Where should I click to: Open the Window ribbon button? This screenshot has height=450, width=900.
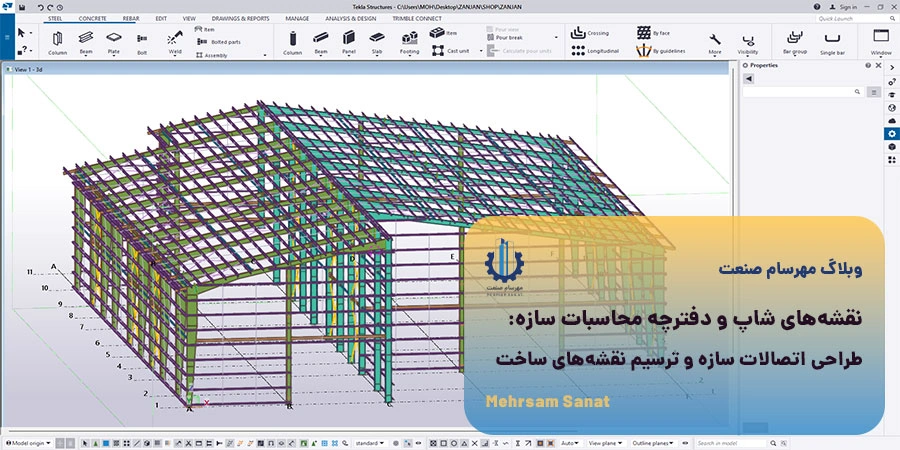click(x=880, y=42)
